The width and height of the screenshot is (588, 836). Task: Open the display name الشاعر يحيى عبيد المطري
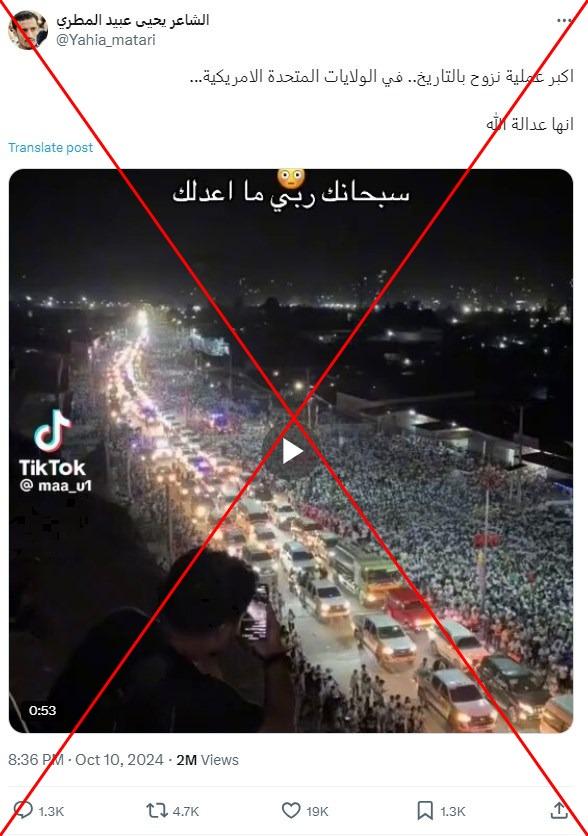pos(132,20)
